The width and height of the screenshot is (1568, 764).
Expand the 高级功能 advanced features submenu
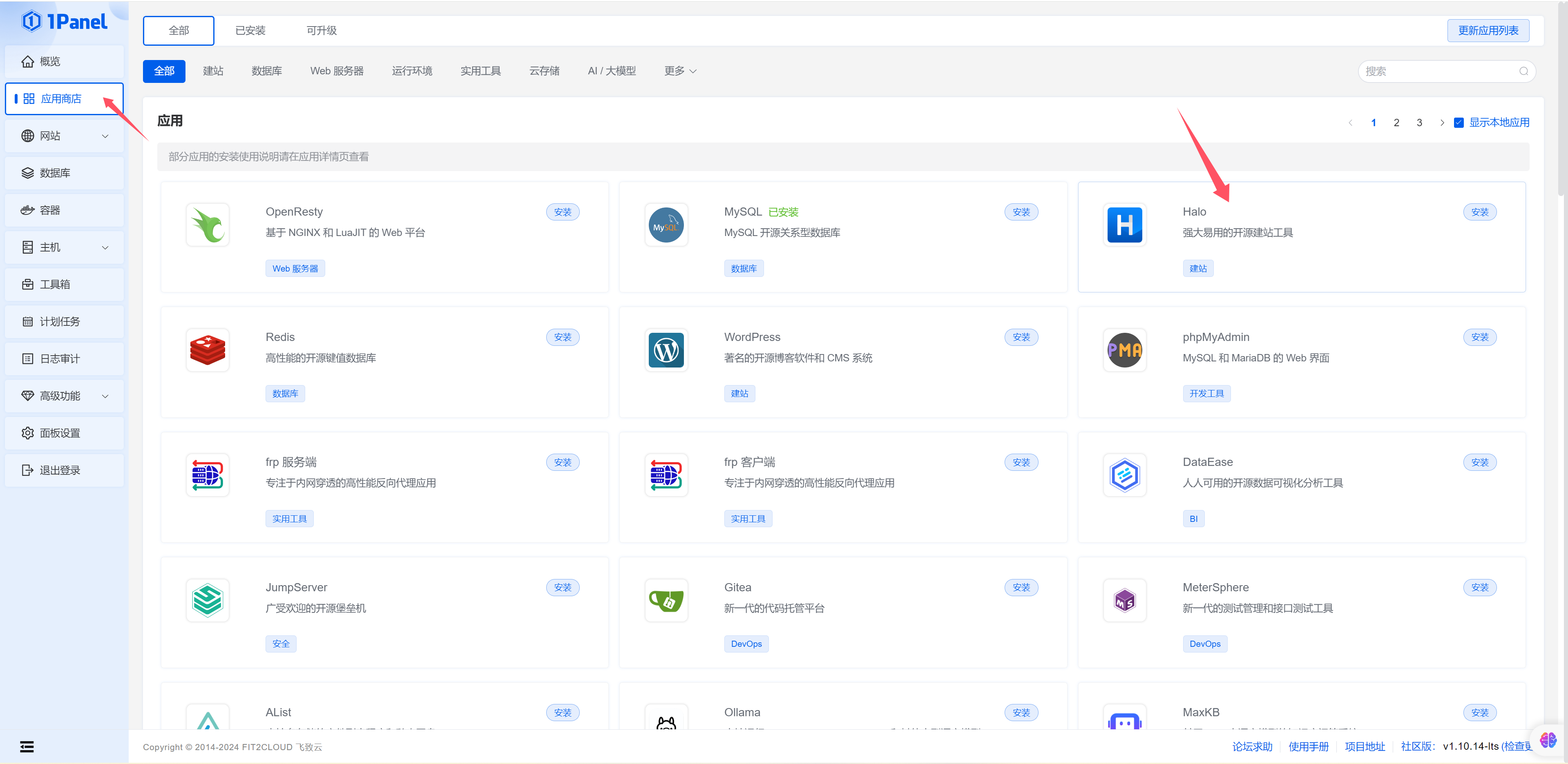[x=105, y=396]
